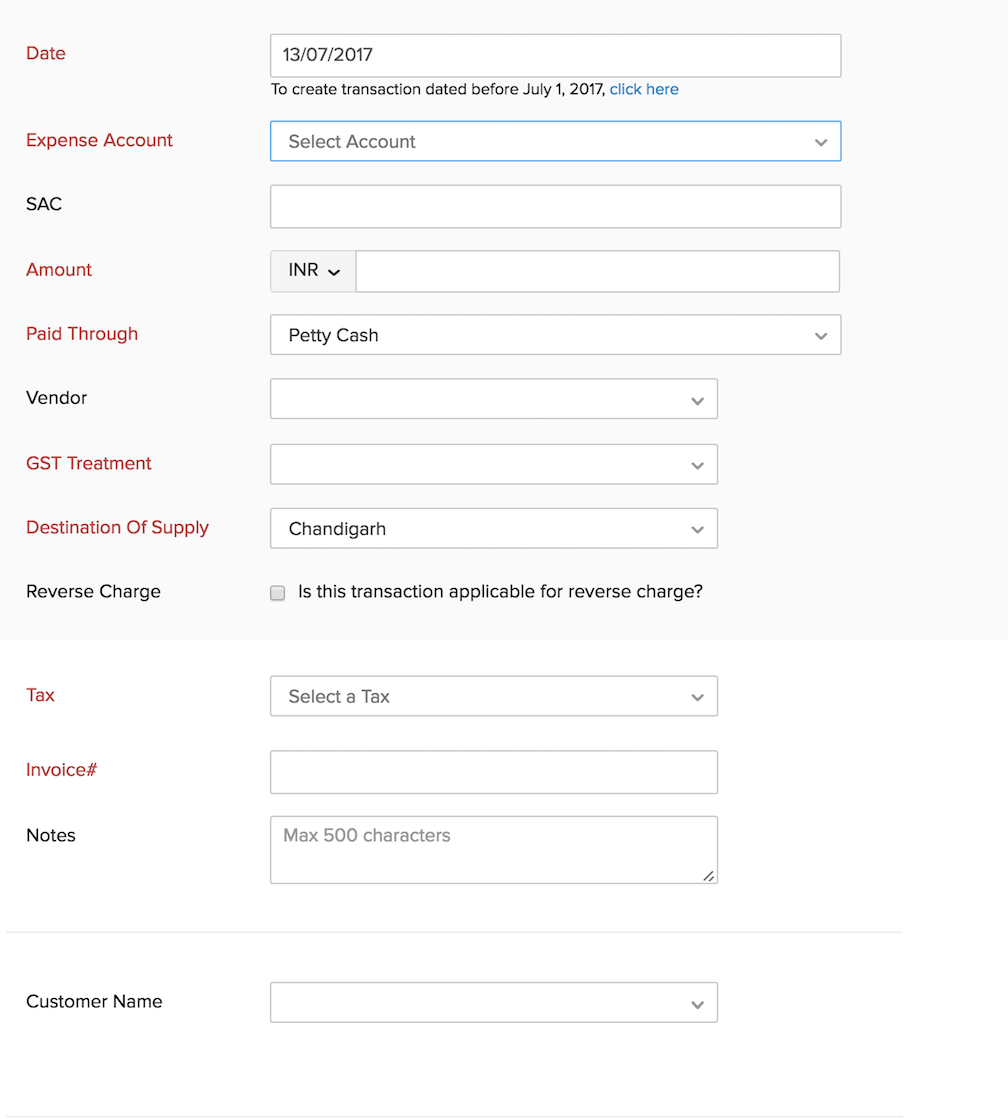Viewport: 1008px width, 1119px height.
Task: Expand the GST Treatment dropdown
Action: click(x=480, y=464)
